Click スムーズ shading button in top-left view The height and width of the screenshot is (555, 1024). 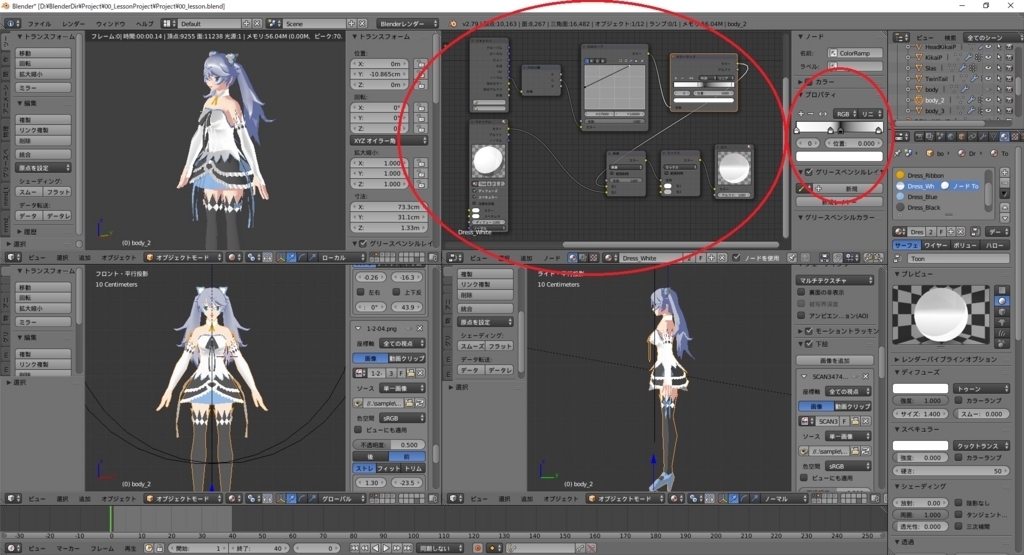29,192
